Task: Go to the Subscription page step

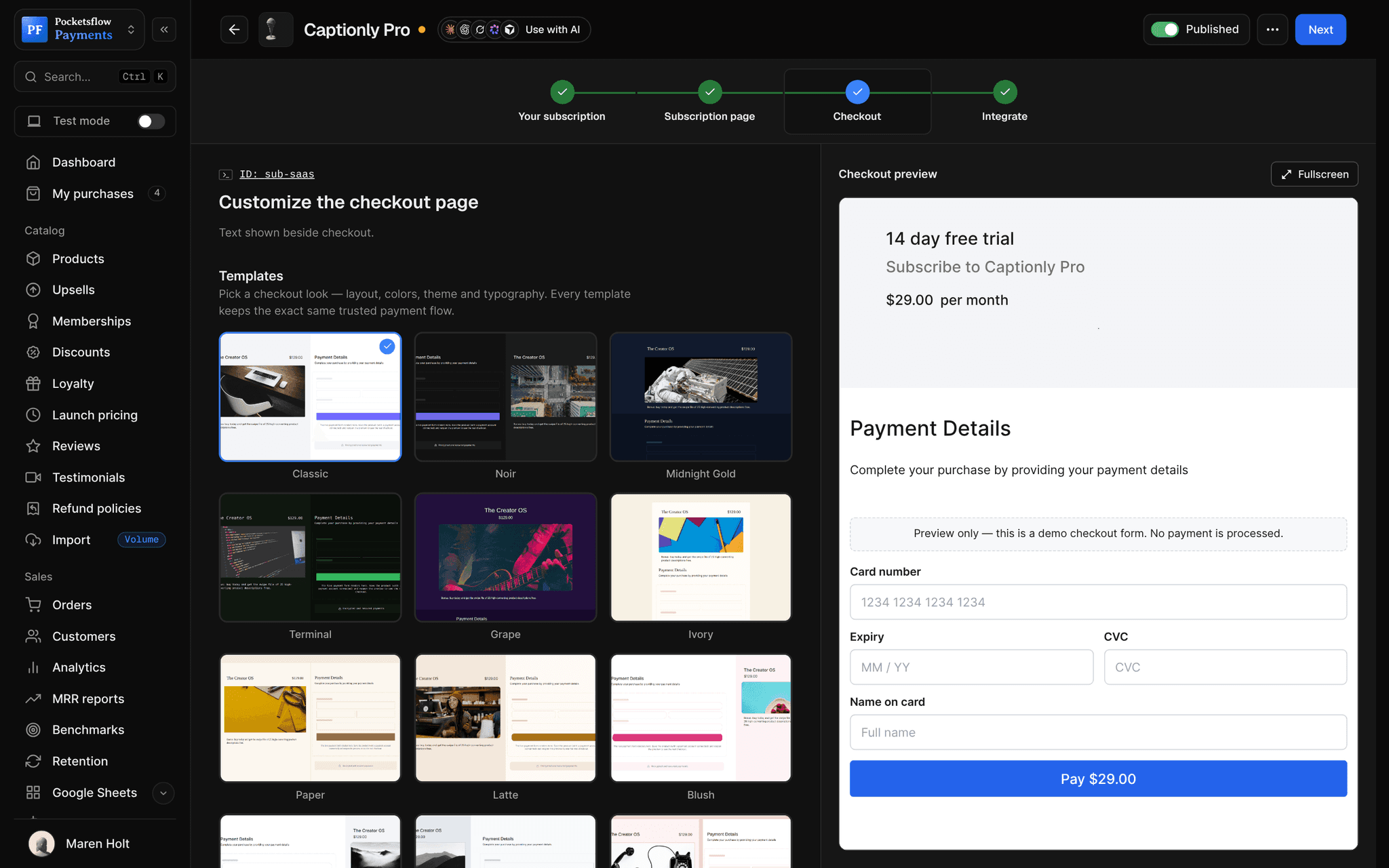Action: (x=709, y=102)
